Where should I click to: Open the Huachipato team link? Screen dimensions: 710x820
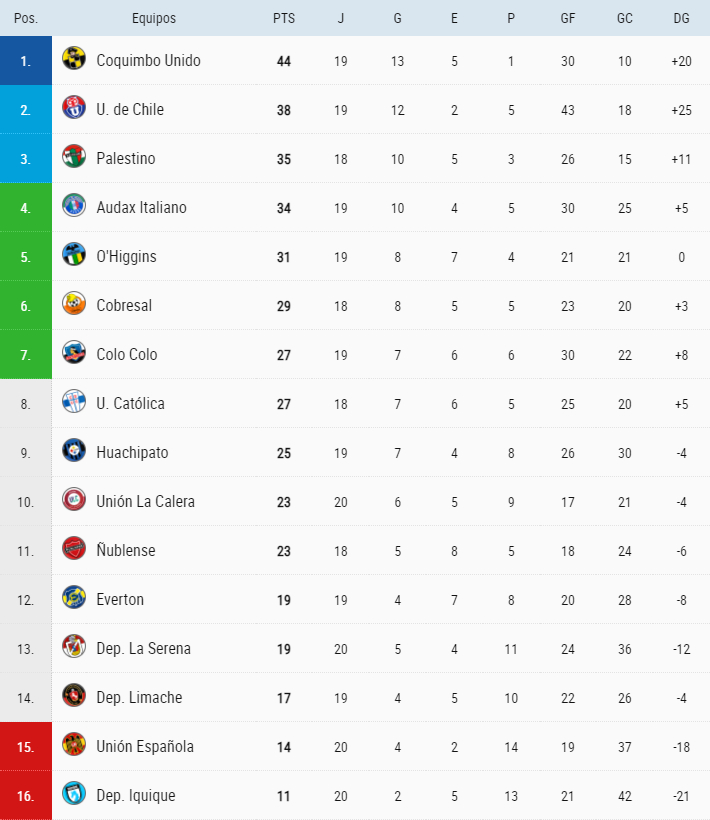tap(132, 452)
